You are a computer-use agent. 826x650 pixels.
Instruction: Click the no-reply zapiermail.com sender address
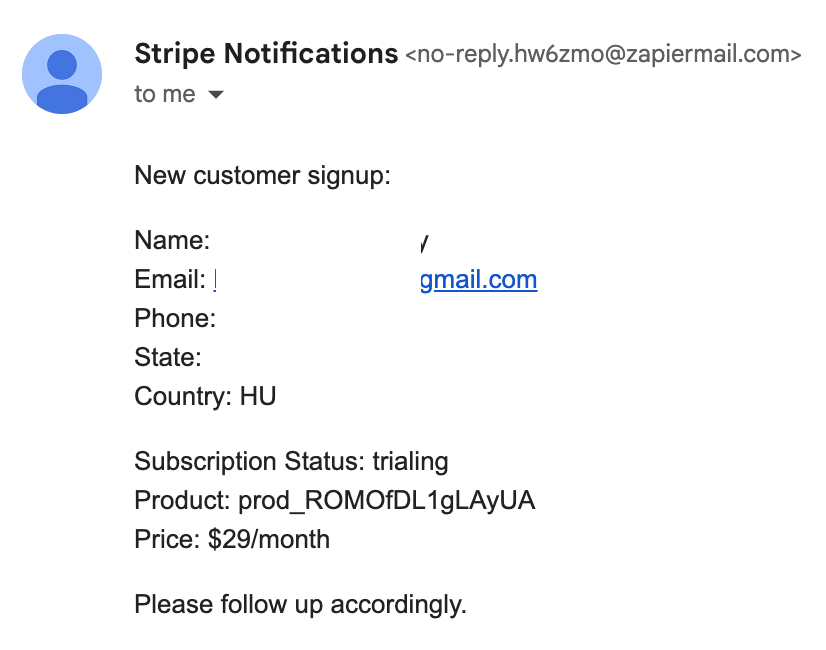click(x=603, y=54)
